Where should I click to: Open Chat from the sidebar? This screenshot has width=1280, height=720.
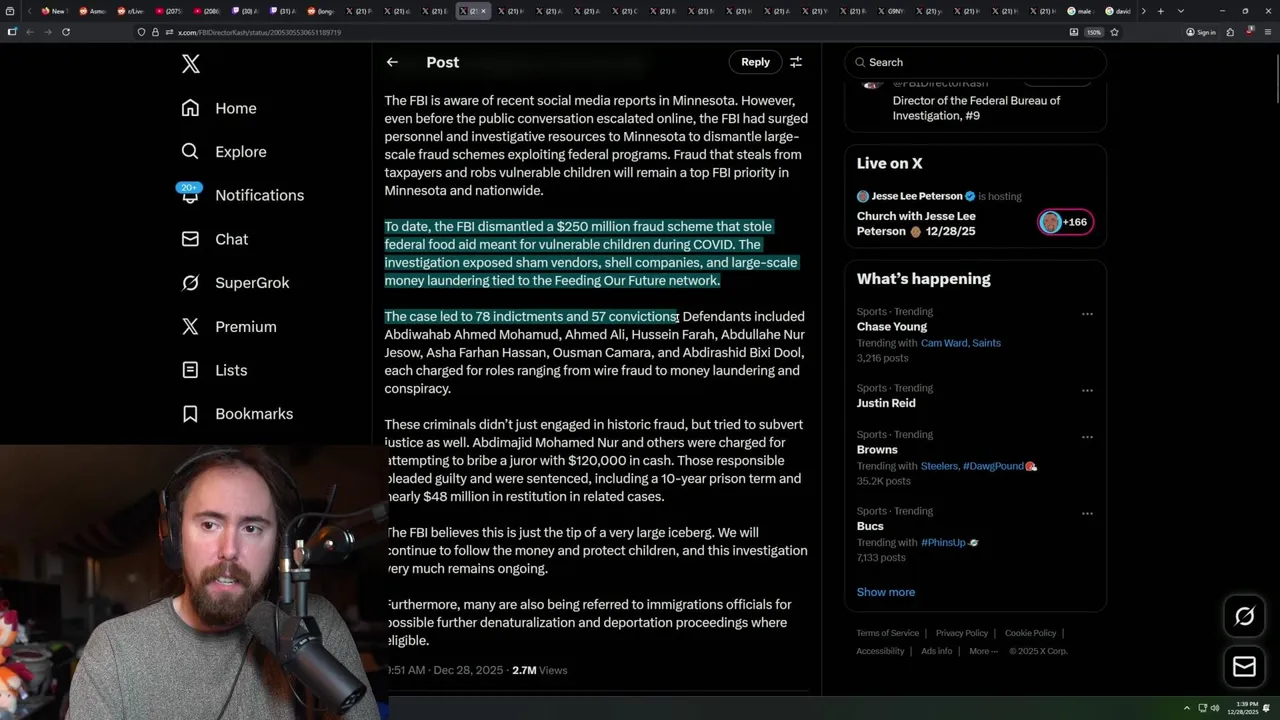point(215,239)
